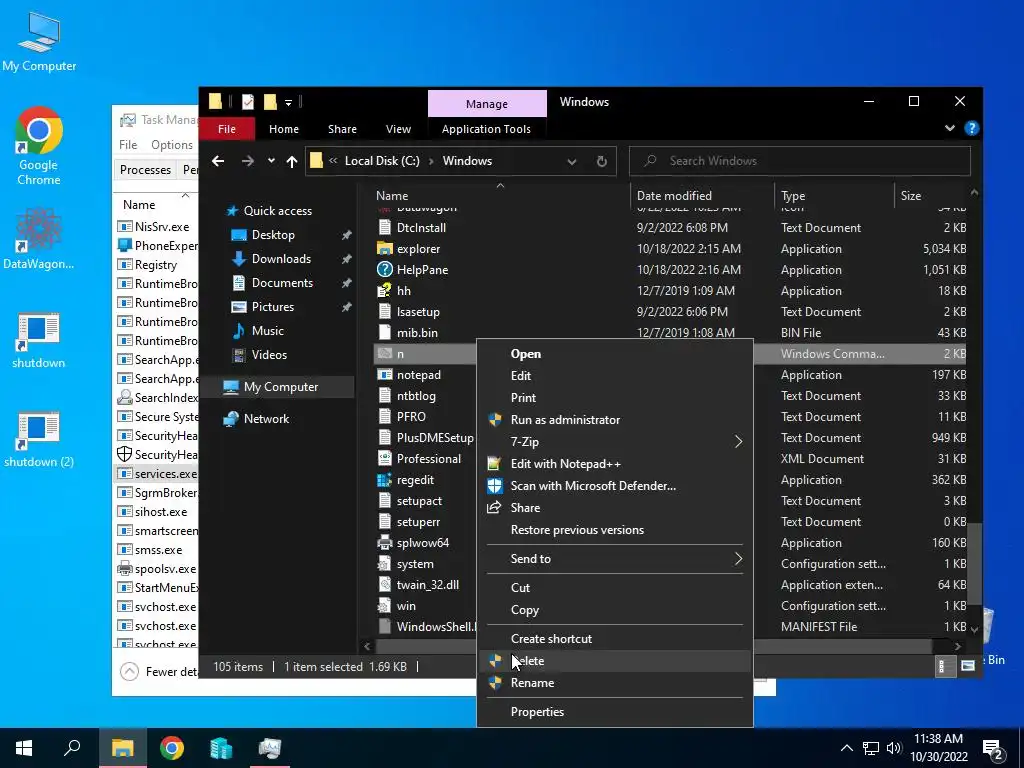Viewport: 1024px width, 768px height.
Task: Open Pictures folder in navigation pane
Action: click(273, 306)
